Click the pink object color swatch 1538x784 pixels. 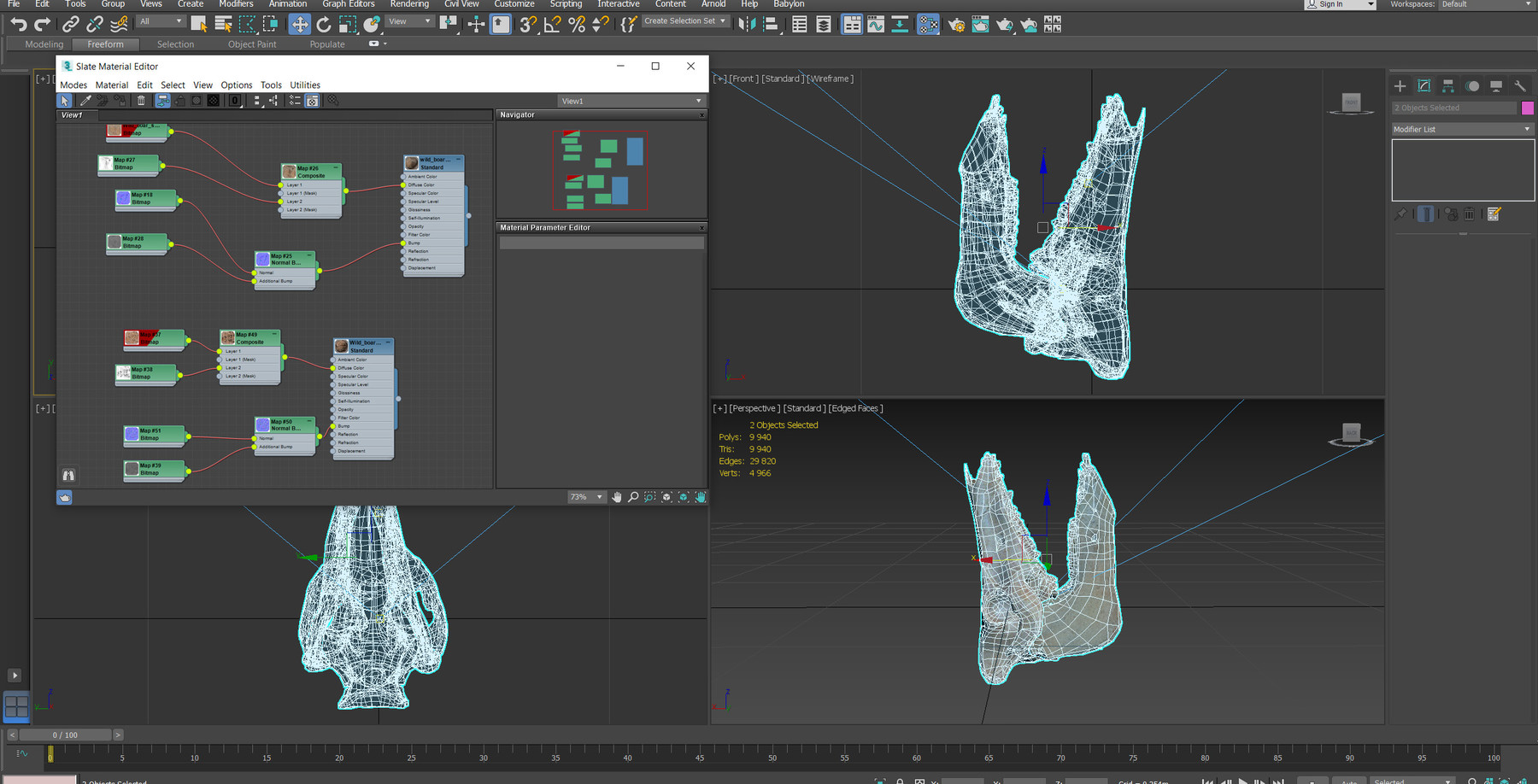[1528, 108]
